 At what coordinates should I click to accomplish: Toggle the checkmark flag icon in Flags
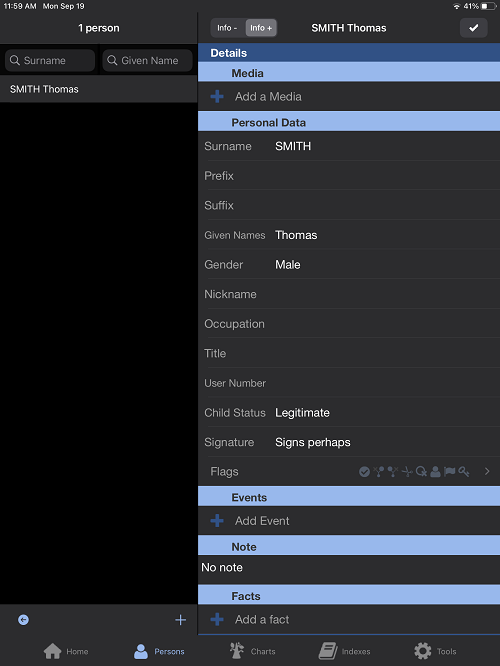pyautogui.click(x=364, y=471)
